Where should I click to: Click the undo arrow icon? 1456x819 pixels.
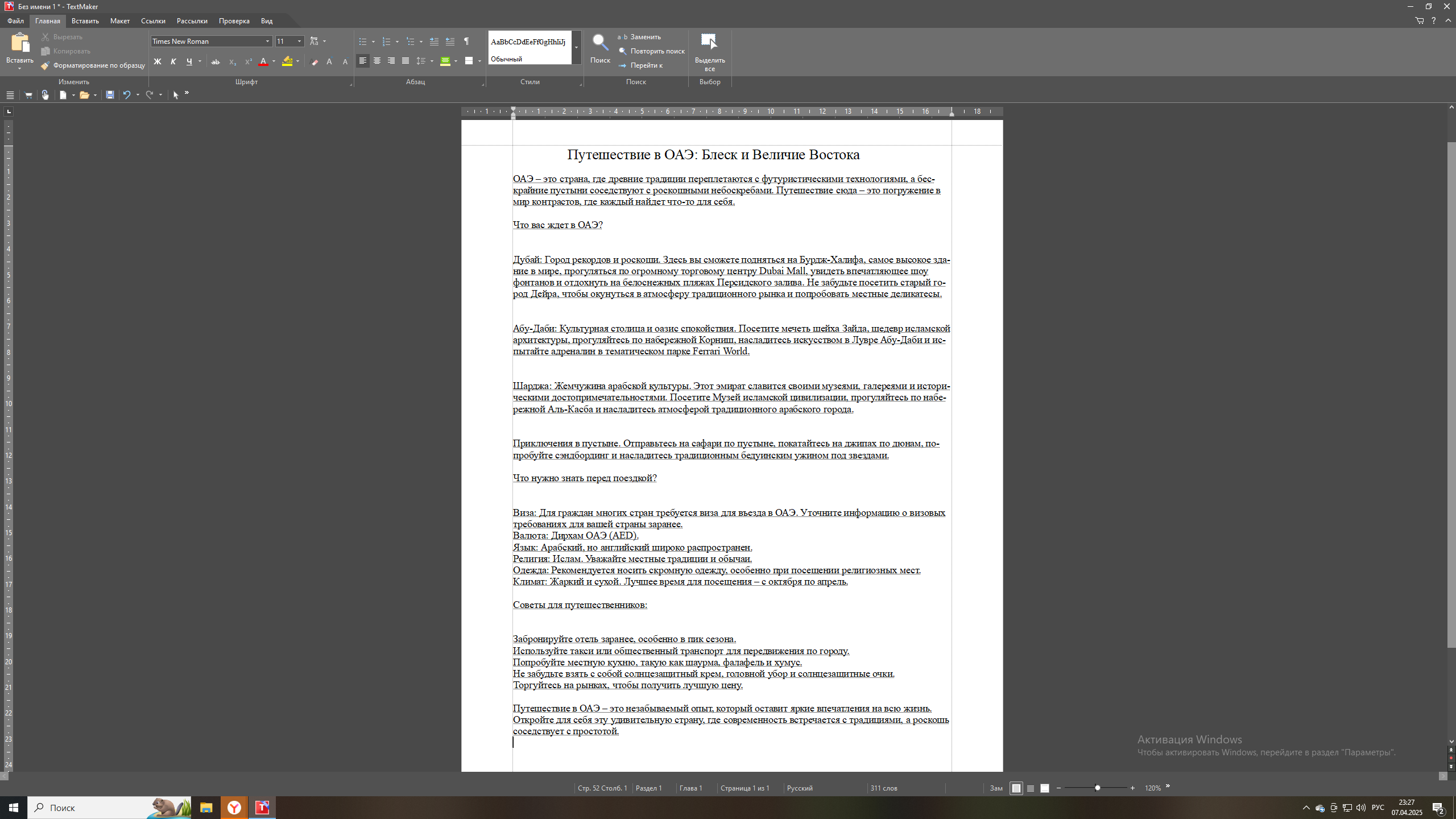pyautogui.click(x=127, y=95)
